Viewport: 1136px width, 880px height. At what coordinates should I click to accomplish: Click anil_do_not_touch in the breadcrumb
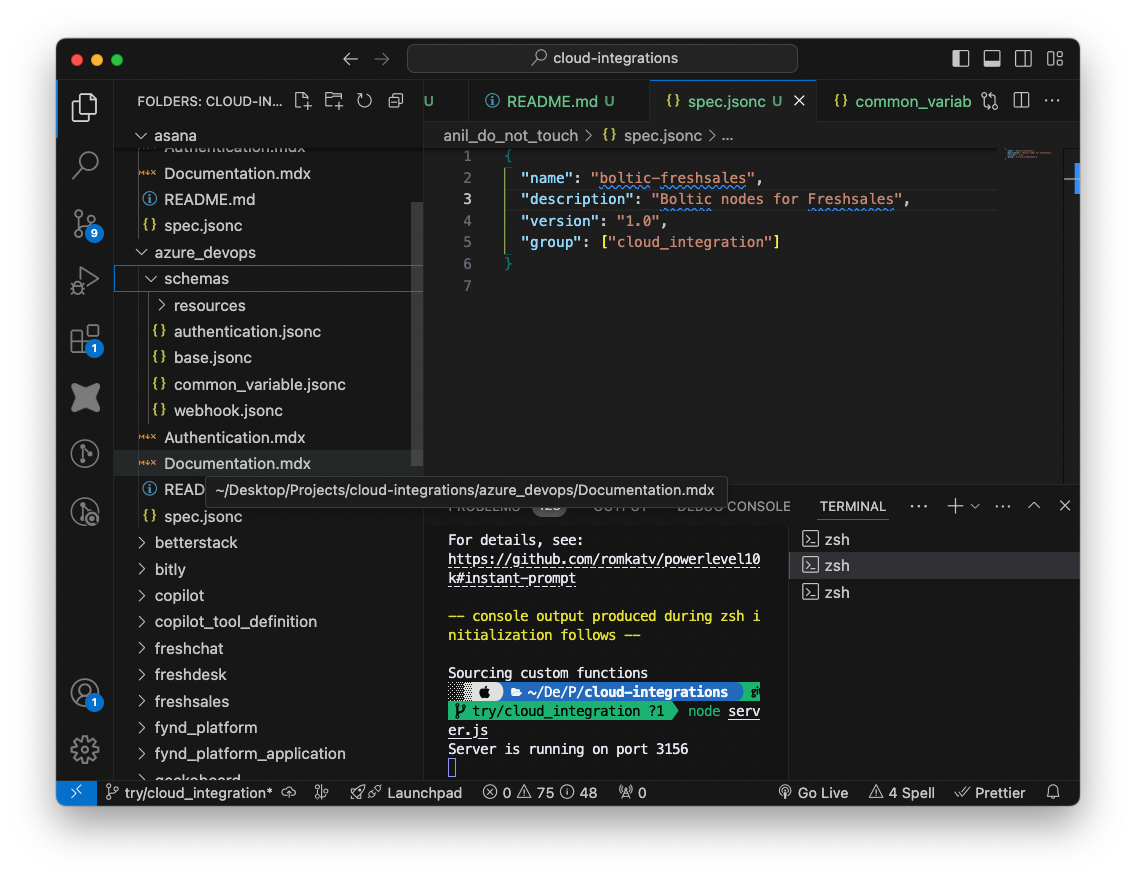[511, 135]
